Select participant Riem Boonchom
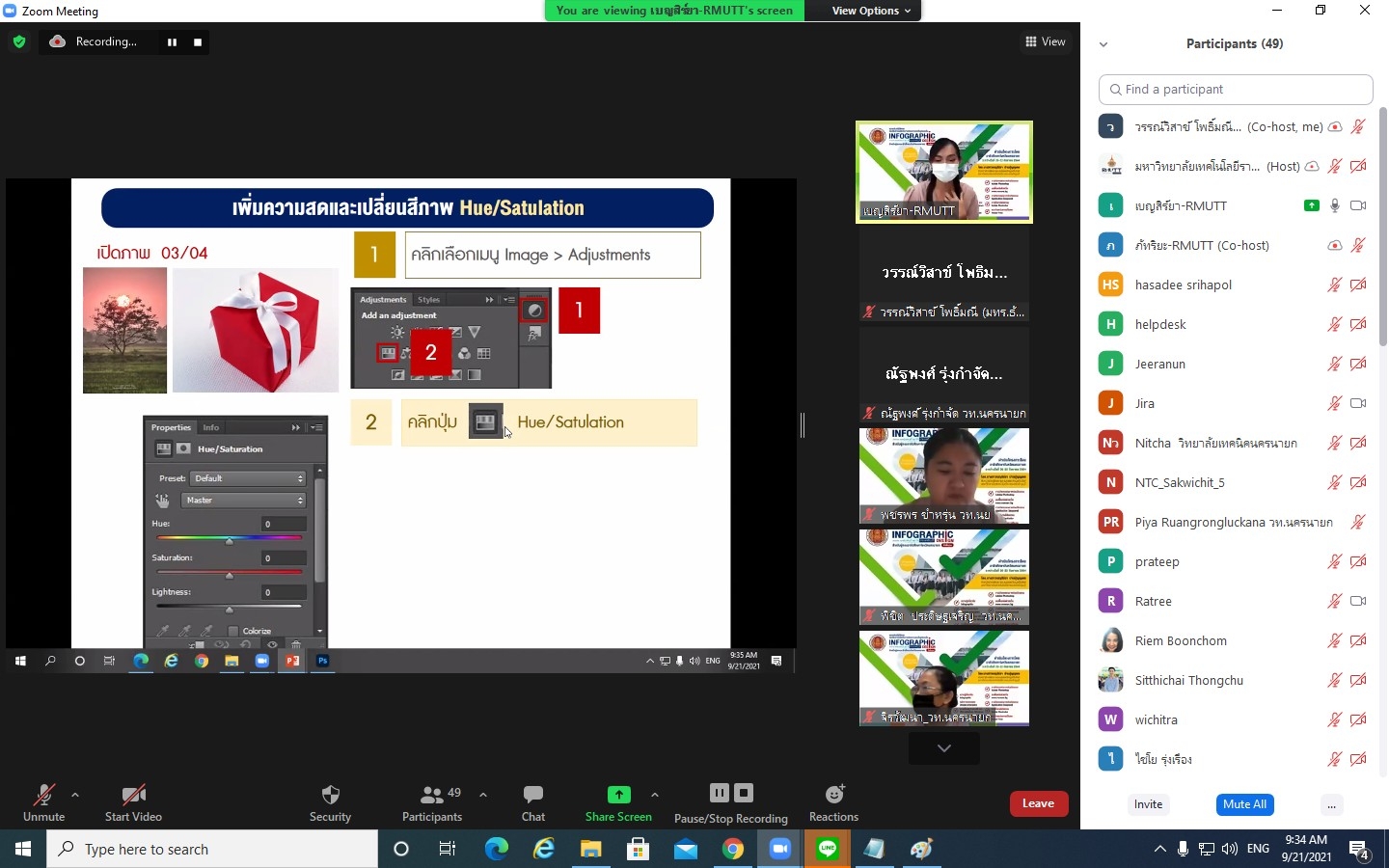Viewport: 1389px width, 868px height. point(1235,640)
